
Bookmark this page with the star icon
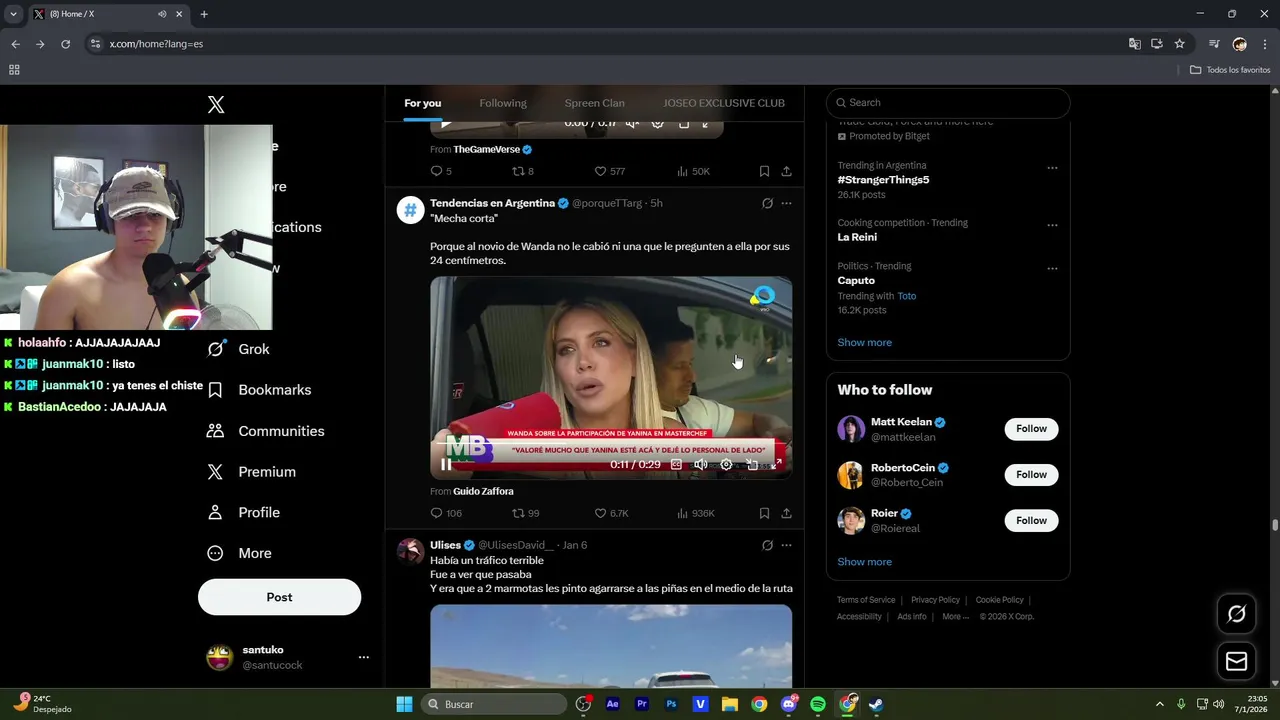[x=1179, y=44]
